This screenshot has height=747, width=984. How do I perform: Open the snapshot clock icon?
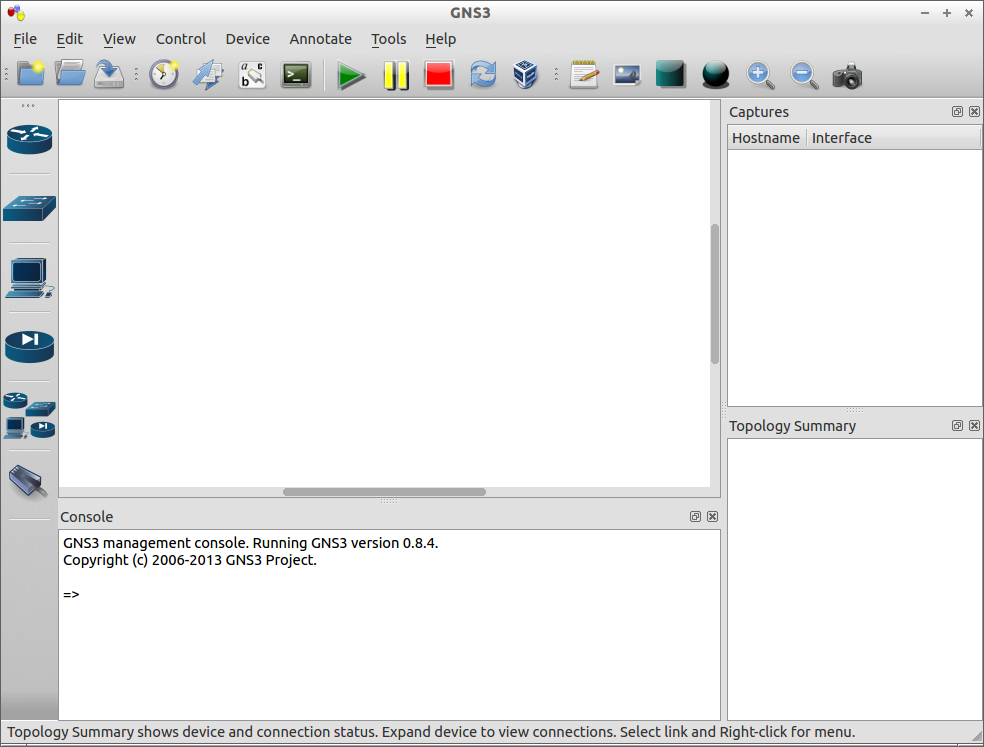coord(164,75)
